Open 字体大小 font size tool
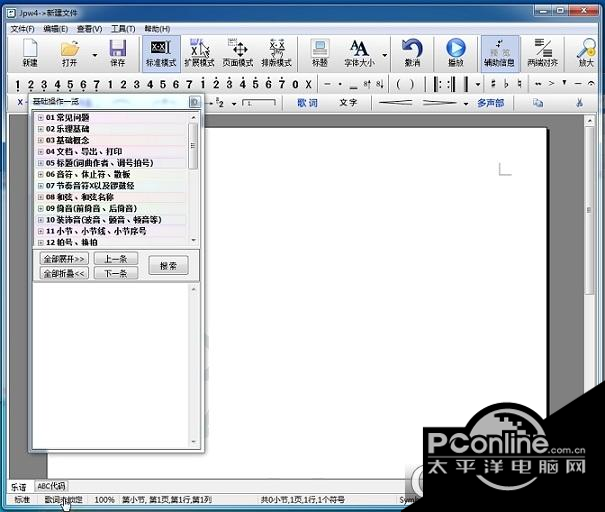 point(359,53)
